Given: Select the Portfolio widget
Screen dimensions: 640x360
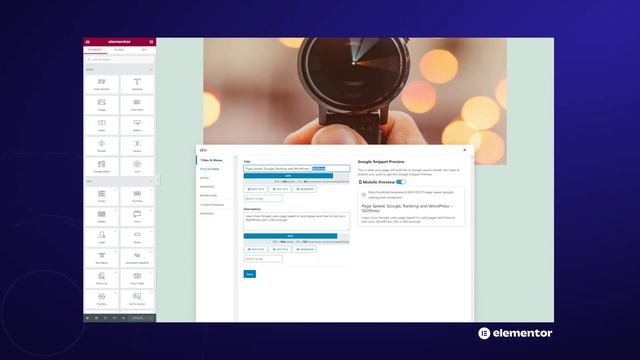Looking at the screenshot, I should 137,196.
